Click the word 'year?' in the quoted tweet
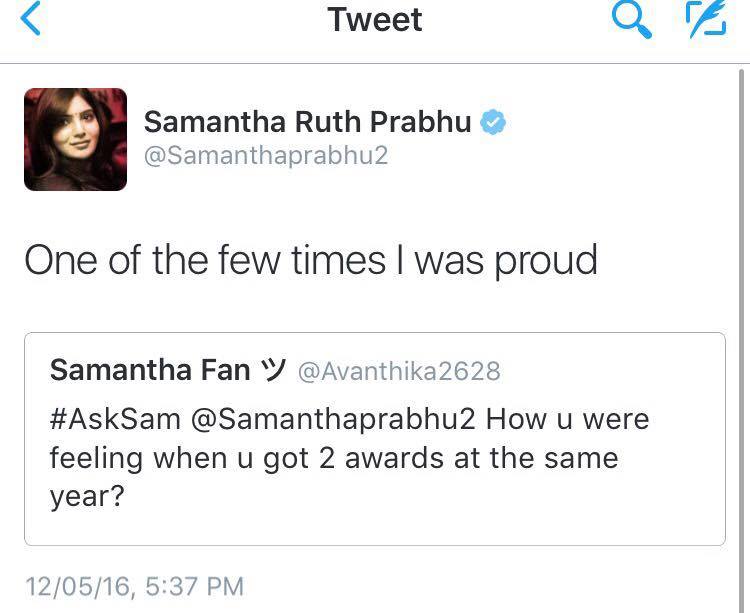750x613 pixels. coord(86,498)
